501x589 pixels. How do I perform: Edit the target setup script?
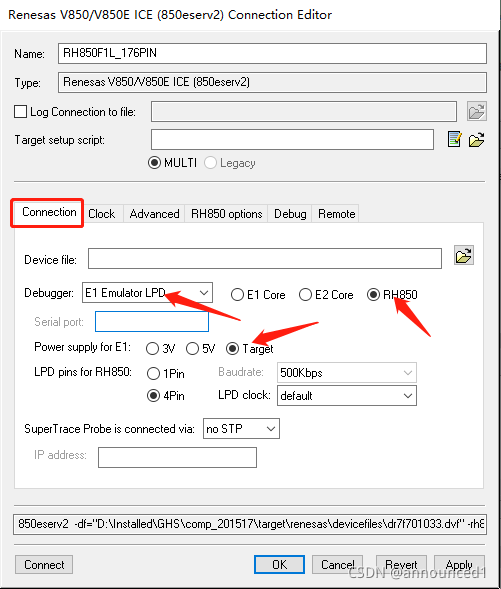click(x=454, y=139)
